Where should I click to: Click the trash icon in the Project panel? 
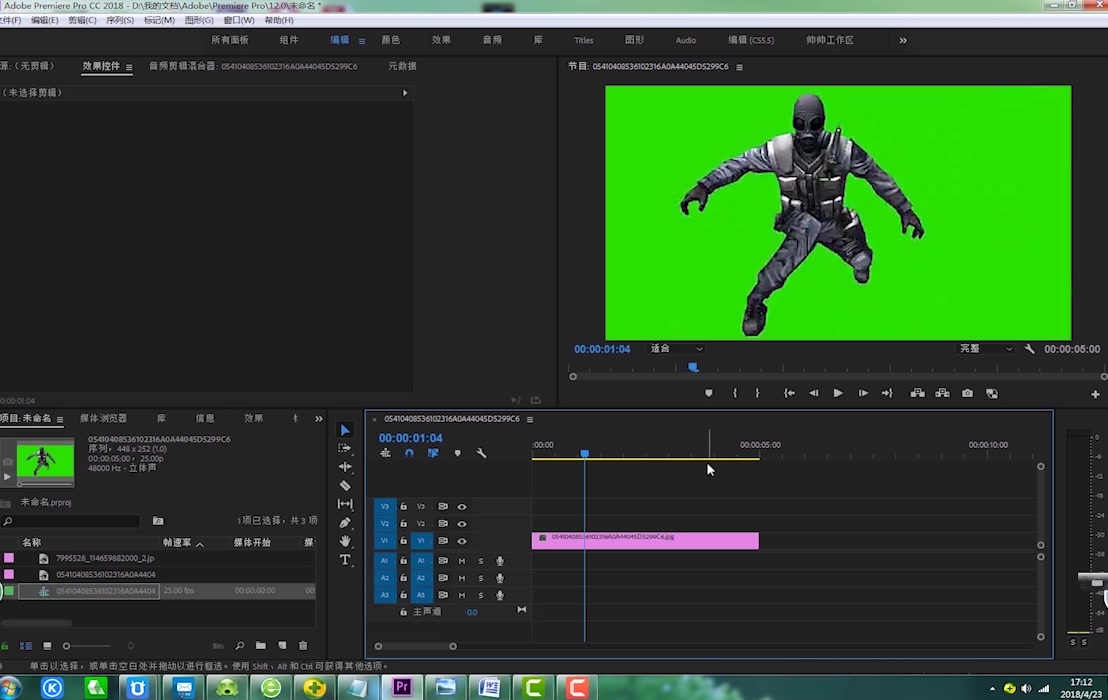pyautogui.click(x=303, y=646)
